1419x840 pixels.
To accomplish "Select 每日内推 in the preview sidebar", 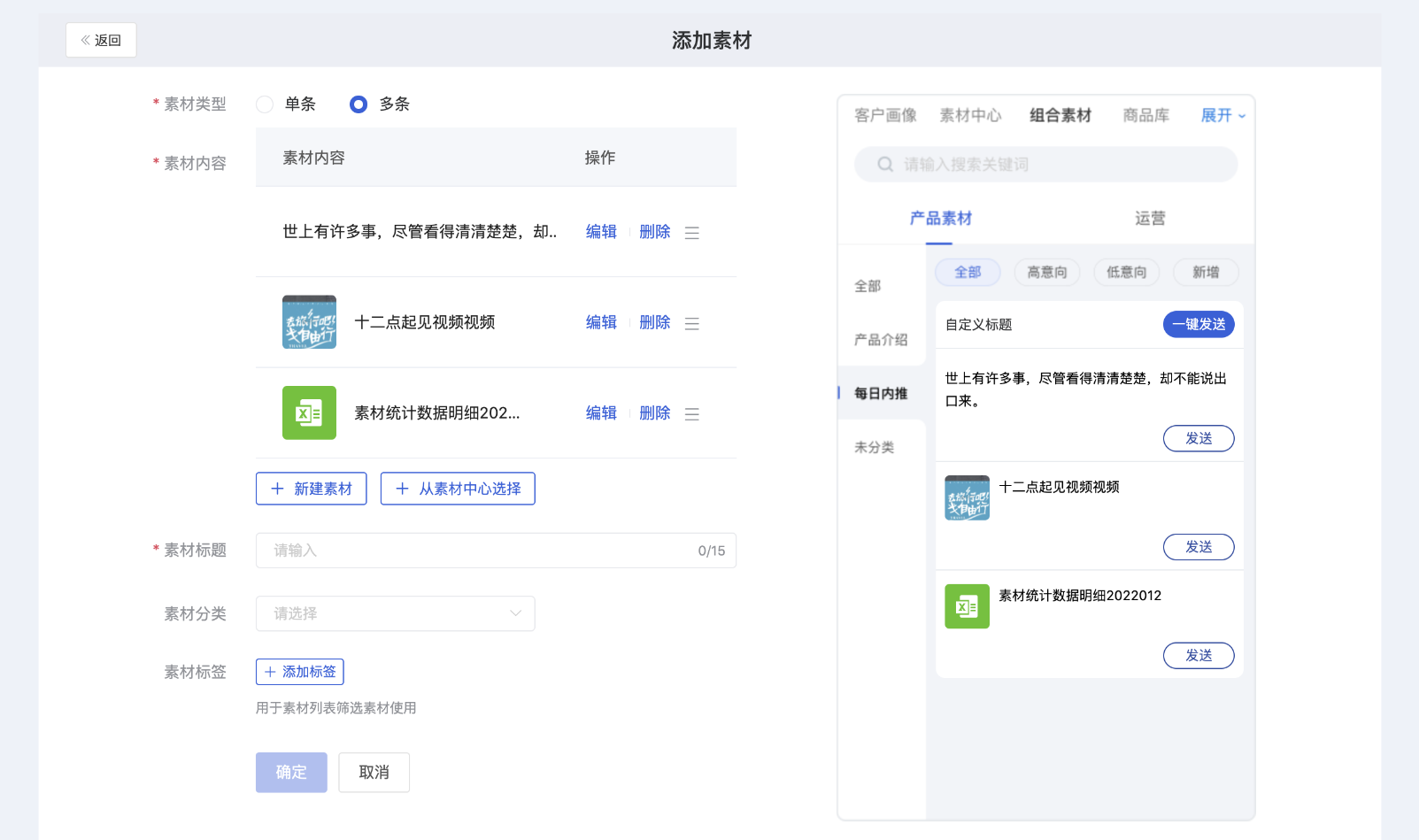I will (881, 393).
